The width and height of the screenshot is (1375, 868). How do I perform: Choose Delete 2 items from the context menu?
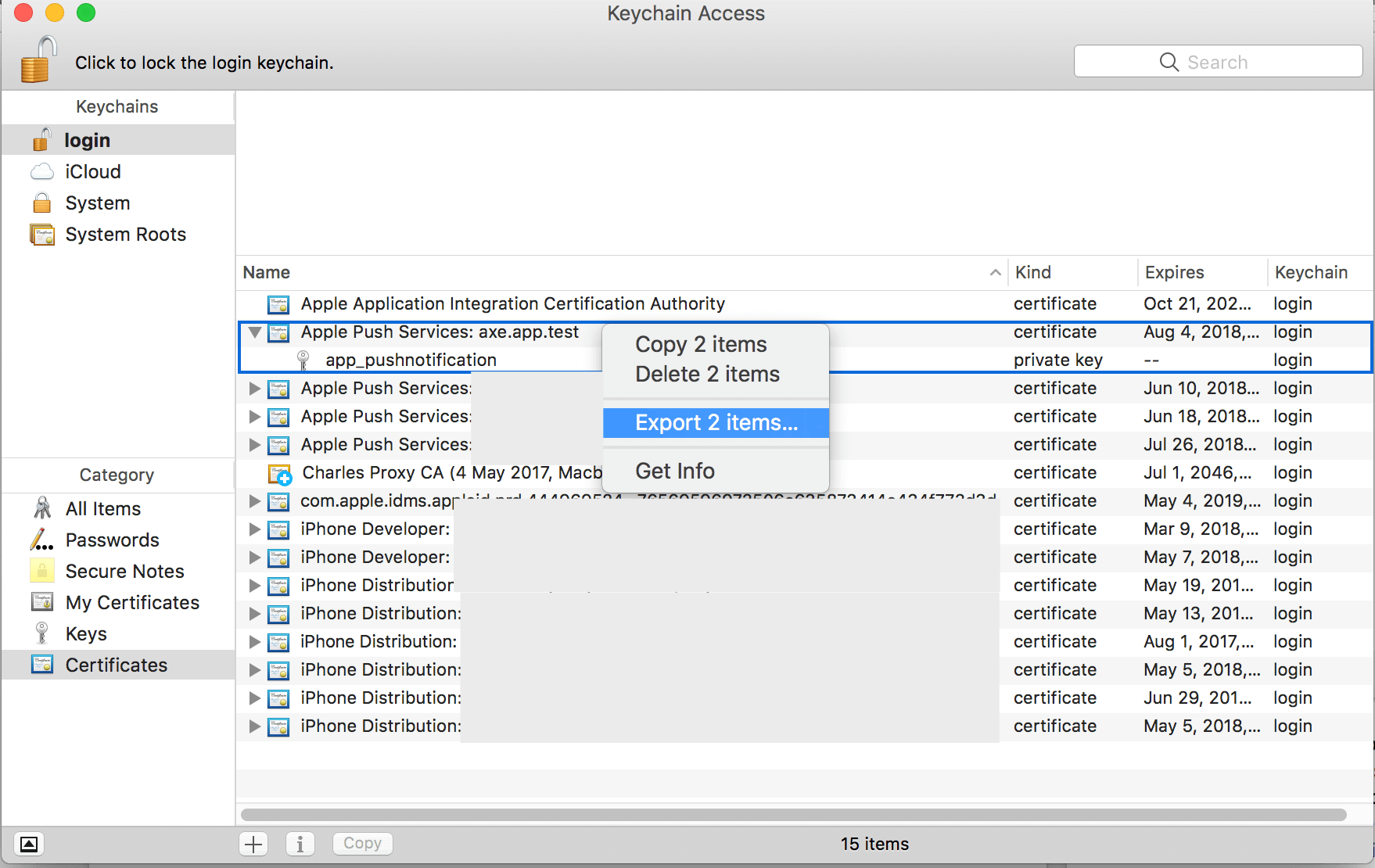point(716,374)
